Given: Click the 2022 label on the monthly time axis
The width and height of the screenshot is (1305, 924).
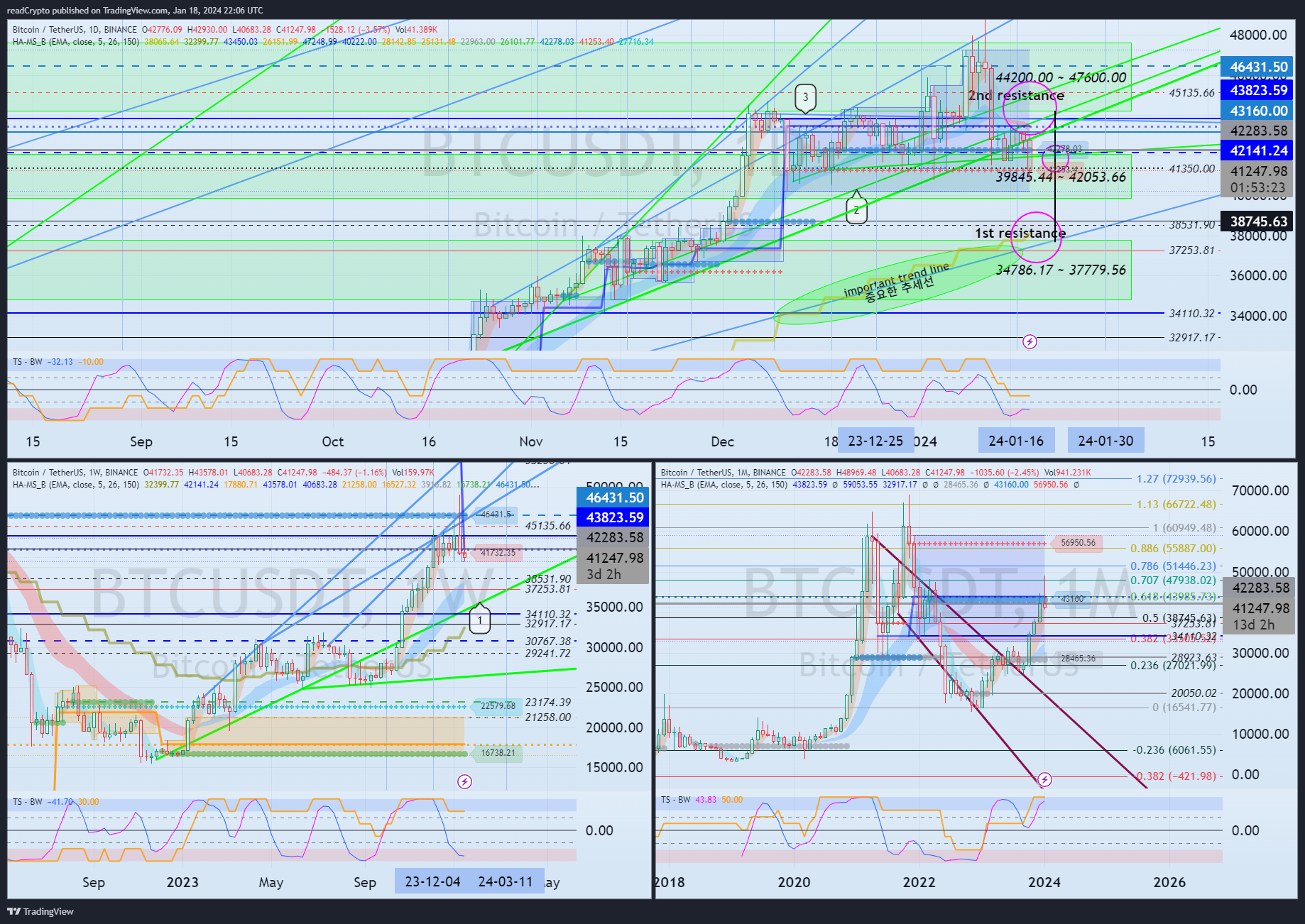Looking at the screenshot, I should tap(919, 882).
